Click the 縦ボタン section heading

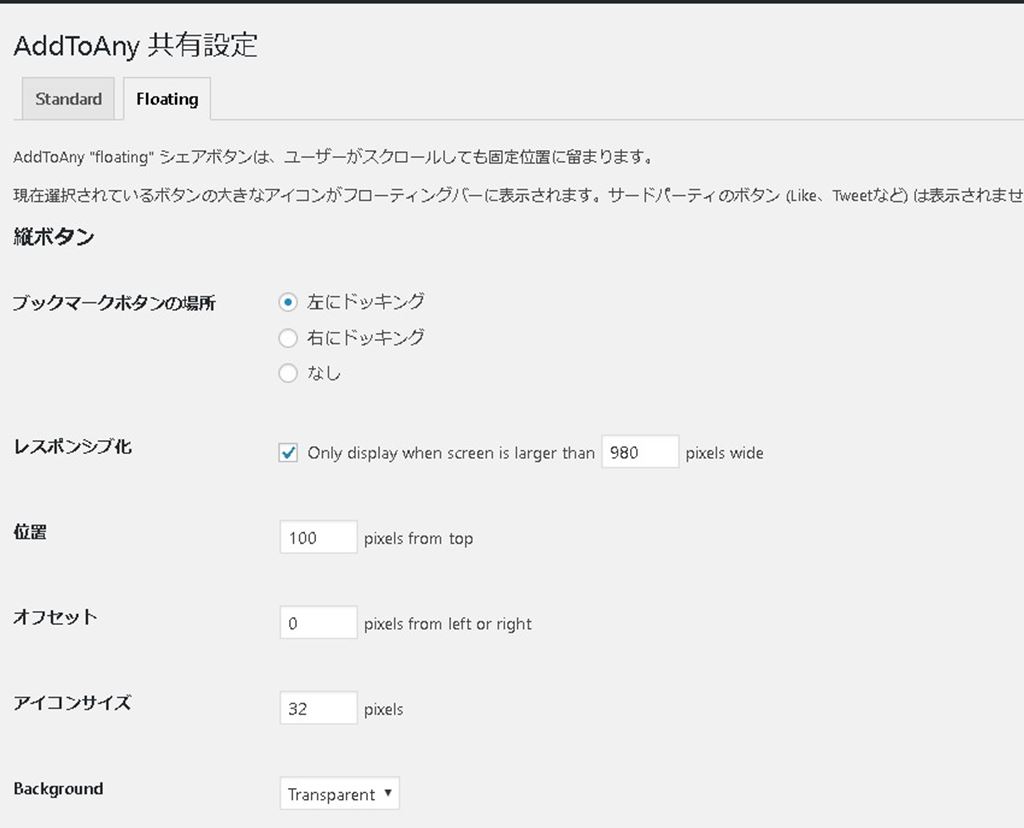pyautogui.click(x=54, y=237)
